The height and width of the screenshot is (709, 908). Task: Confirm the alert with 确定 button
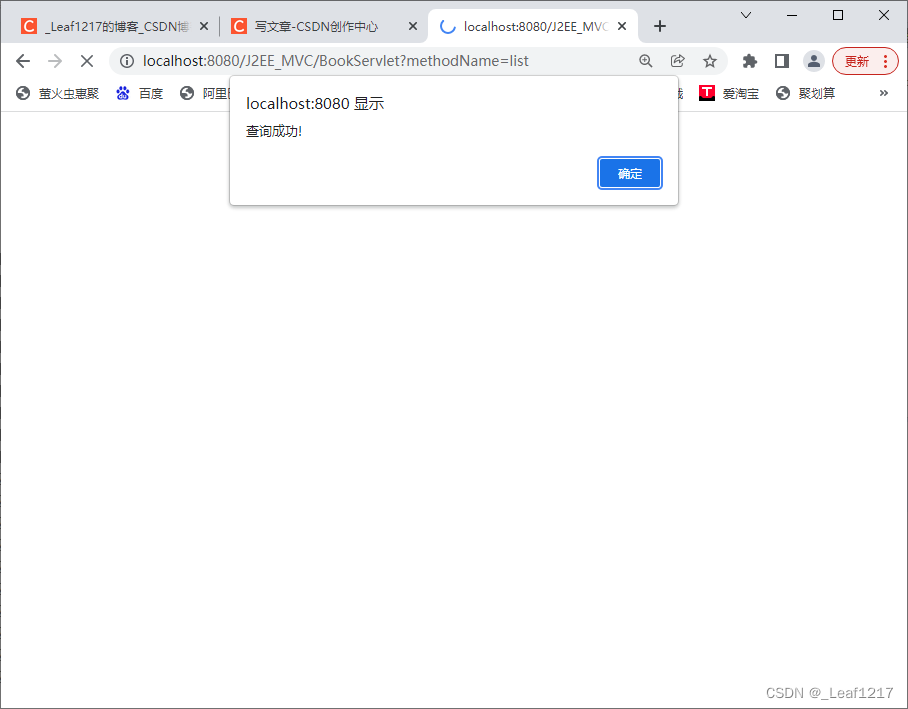coord(629,173)
